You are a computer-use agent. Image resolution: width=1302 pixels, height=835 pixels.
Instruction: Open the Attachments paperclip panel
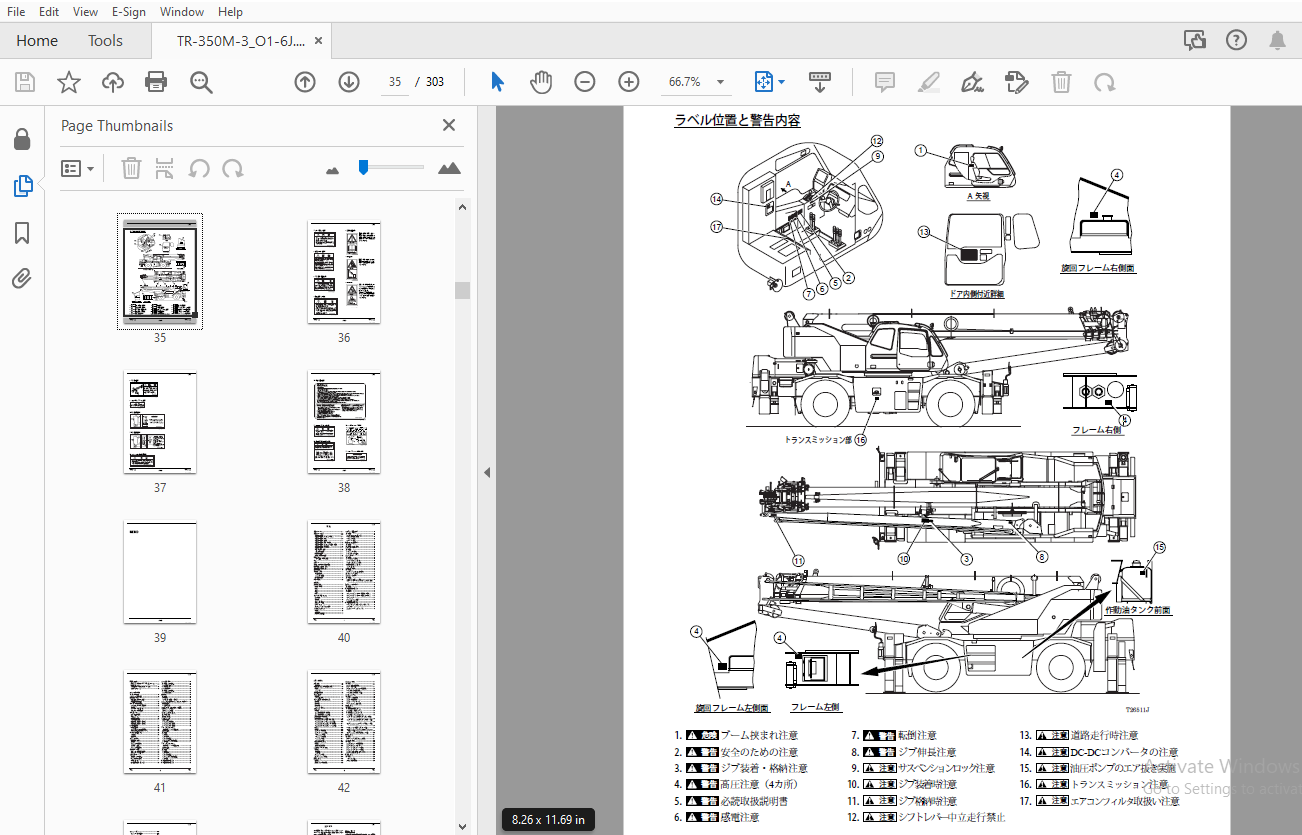[x=22, y=278]
